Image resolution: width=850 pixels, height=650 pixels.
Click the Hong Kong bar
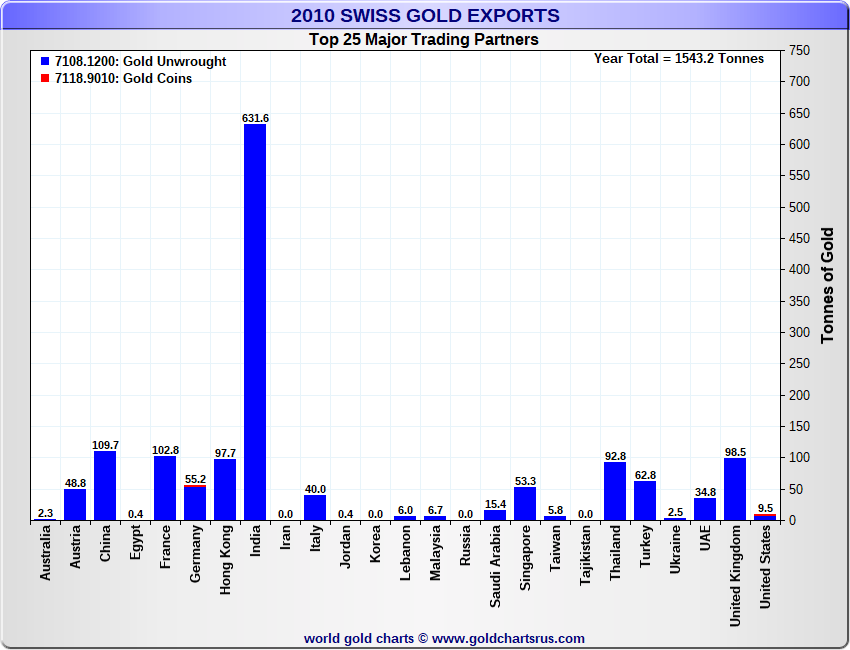(x=225, y=490)
